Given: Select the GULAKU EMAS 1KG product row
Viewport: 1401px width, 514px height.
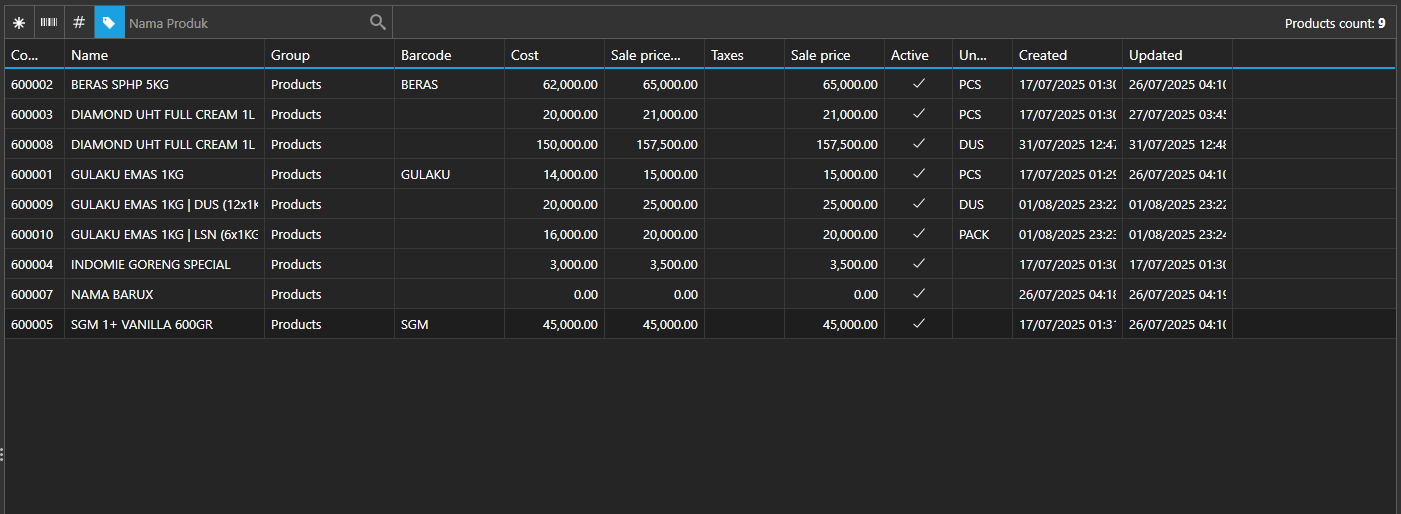Looking at the screenshot, I should [127, 174].
